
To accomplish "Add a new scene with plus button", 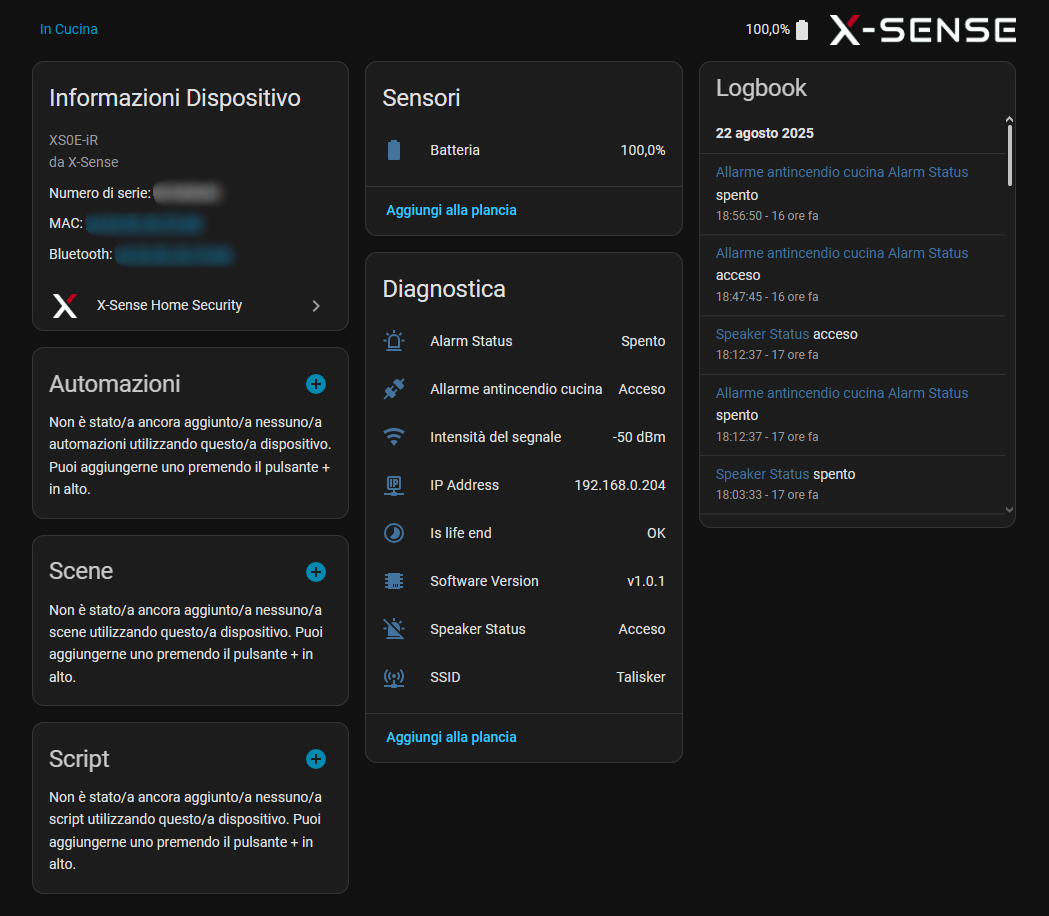I will click(x=316, y=572).
